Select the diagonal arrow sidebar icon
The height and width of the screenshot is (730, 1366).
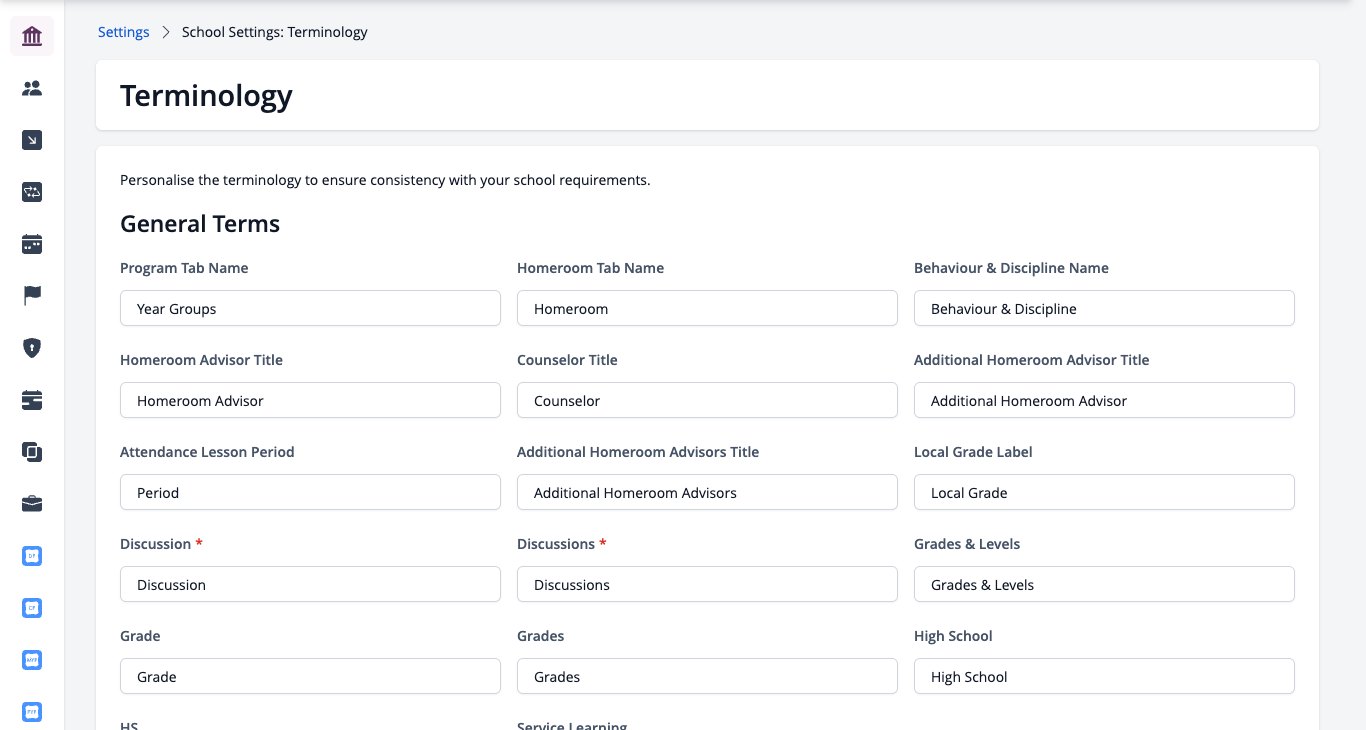click(32, 140)
